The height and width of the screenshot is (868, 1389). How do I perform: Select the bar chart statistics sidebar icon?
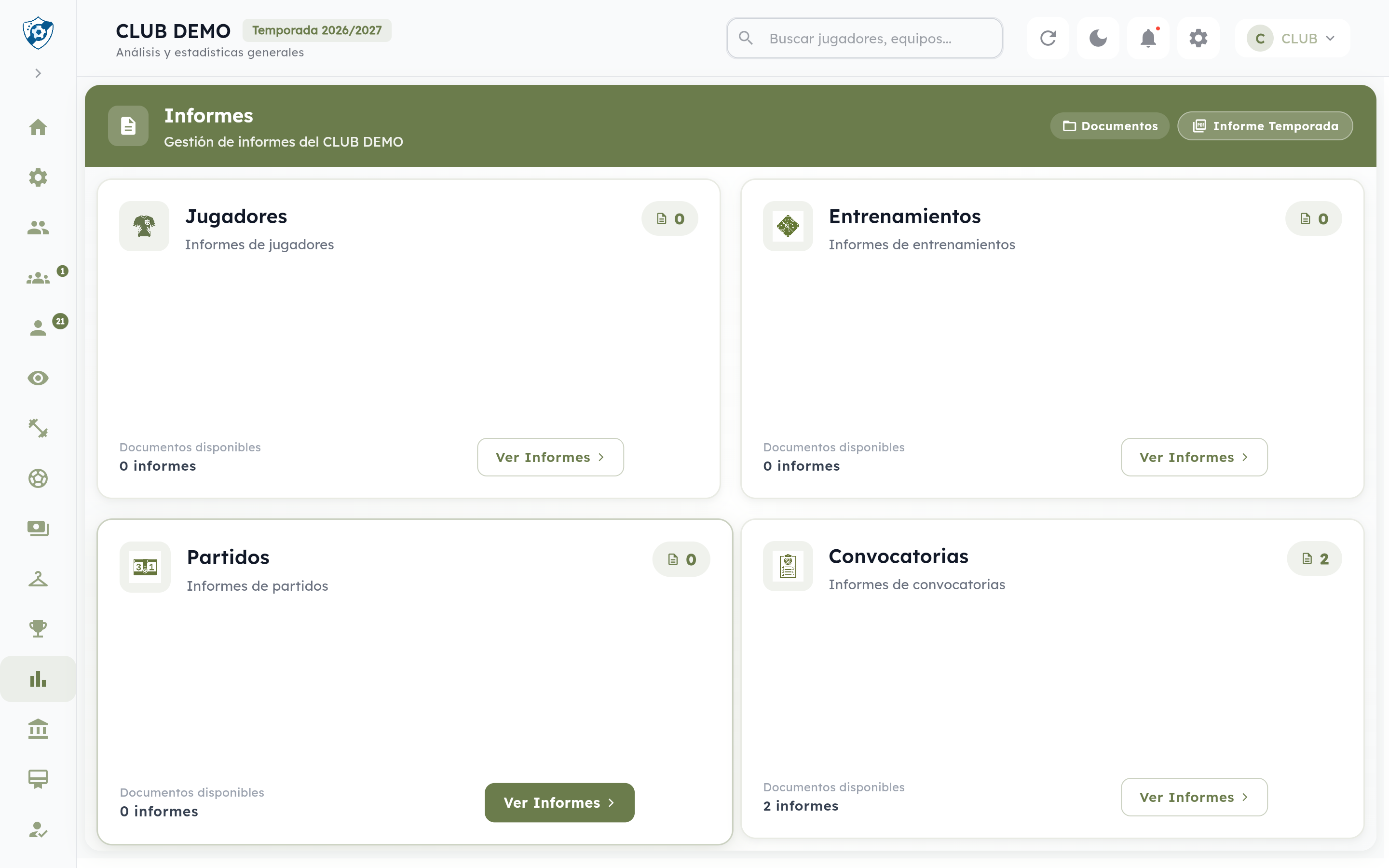coord(38,679)
